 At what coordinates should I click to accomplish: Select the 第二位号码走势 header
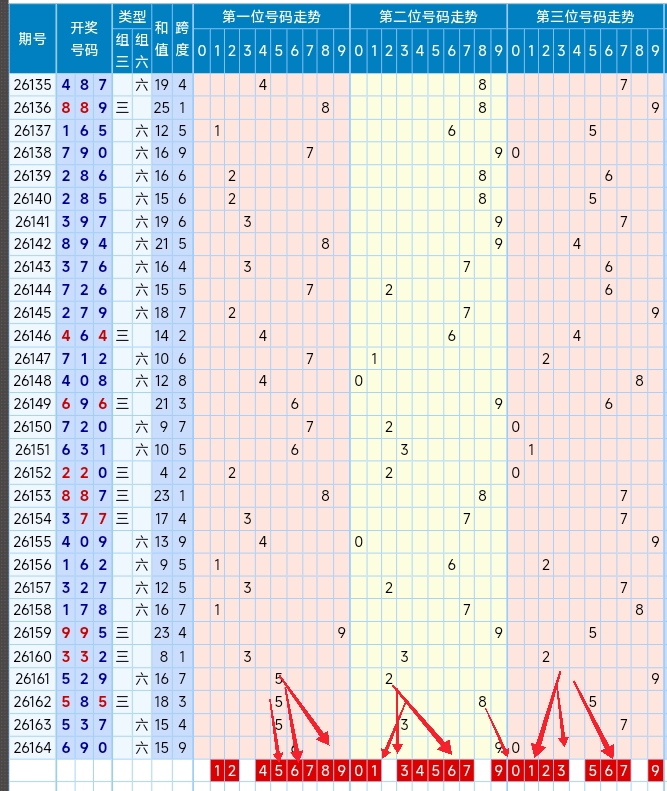point(428,17)
